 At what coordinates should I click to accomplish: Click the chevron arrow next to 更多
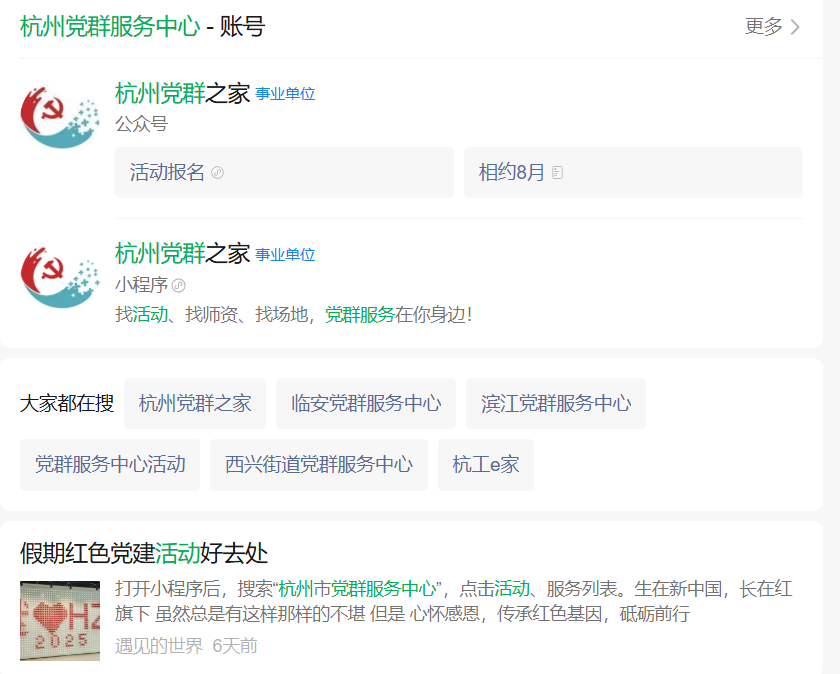pos(795,27)
